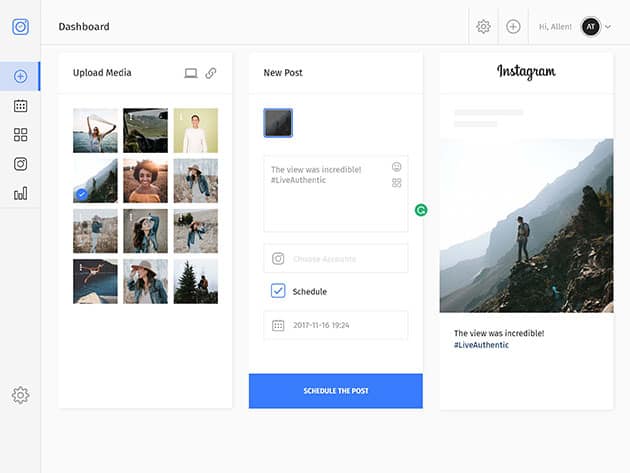Screen dimensions: 630x473
Task: Click upload from computer laptop icon
Action: coord(191,73)
